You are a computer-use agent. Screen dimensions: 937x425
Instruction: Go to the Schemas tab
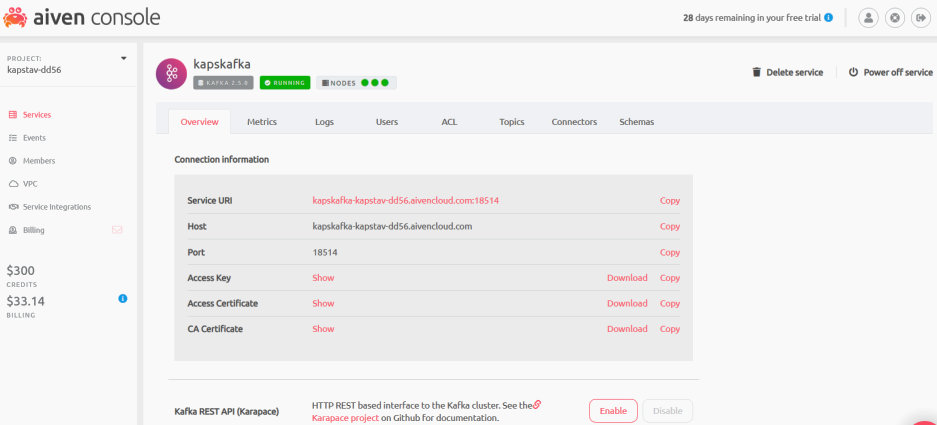(x=636, y=122)
